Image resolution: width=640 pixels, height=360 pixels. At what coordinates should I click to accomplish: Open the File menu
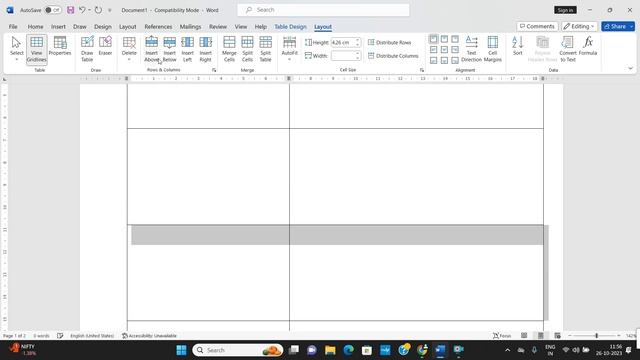[x=13, y=27]
